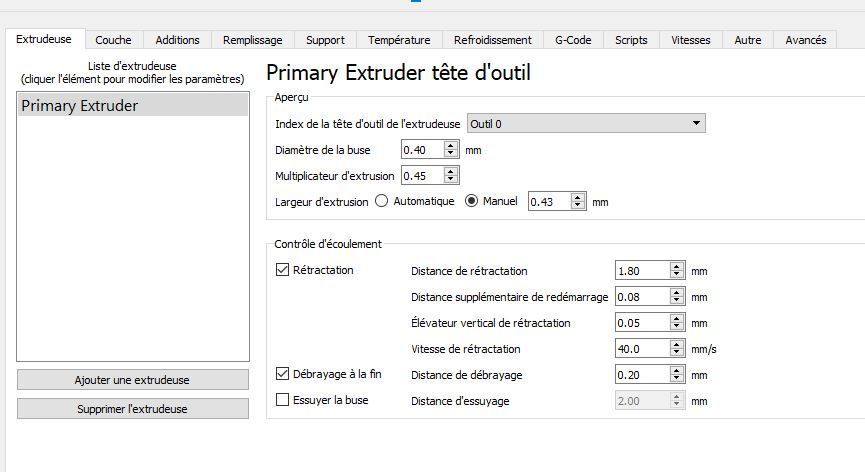Toggle the Débrayage à la fin checkbox

[282, 373]
